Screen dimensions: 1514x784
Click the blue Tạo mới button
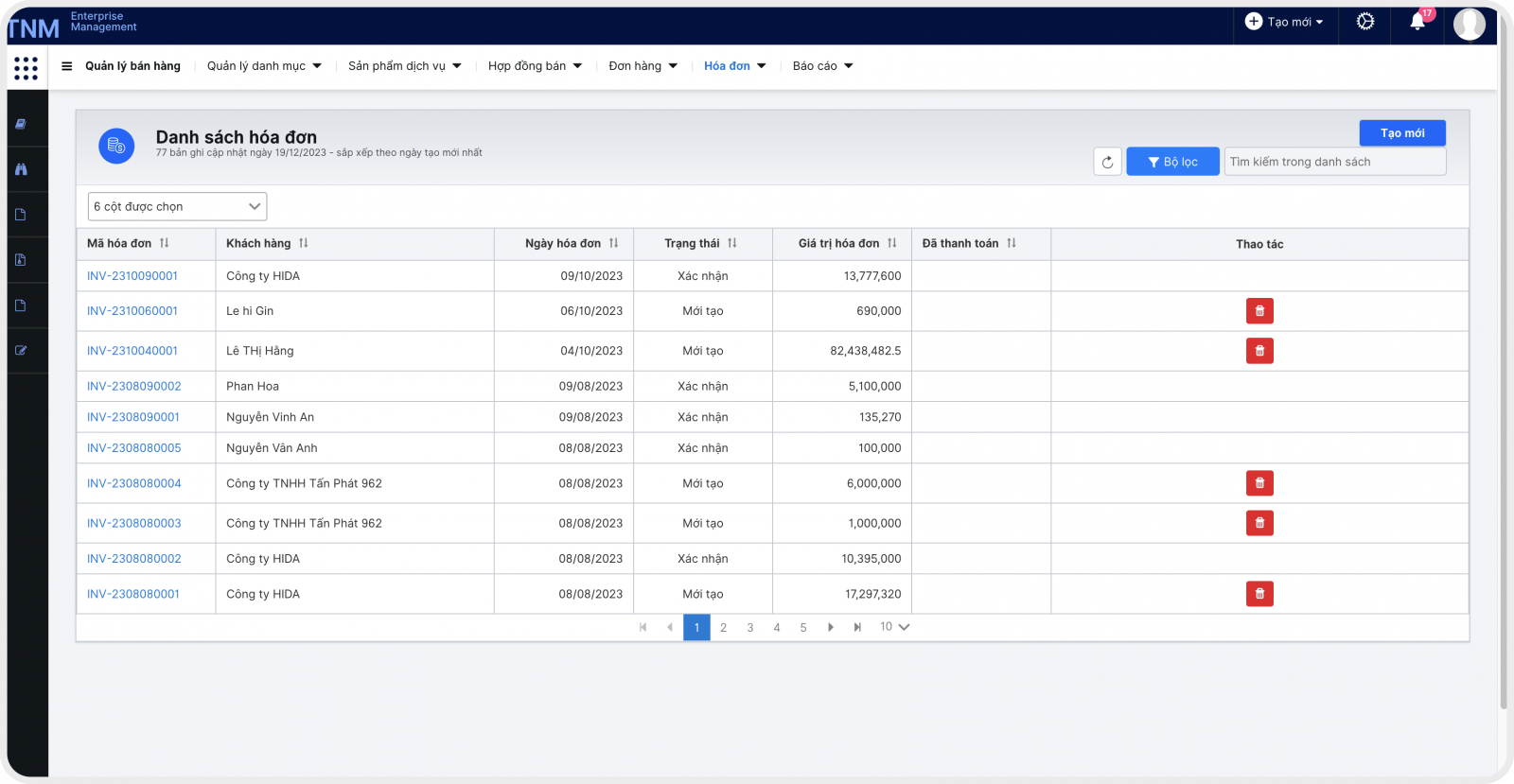[x=1402, y=133]
